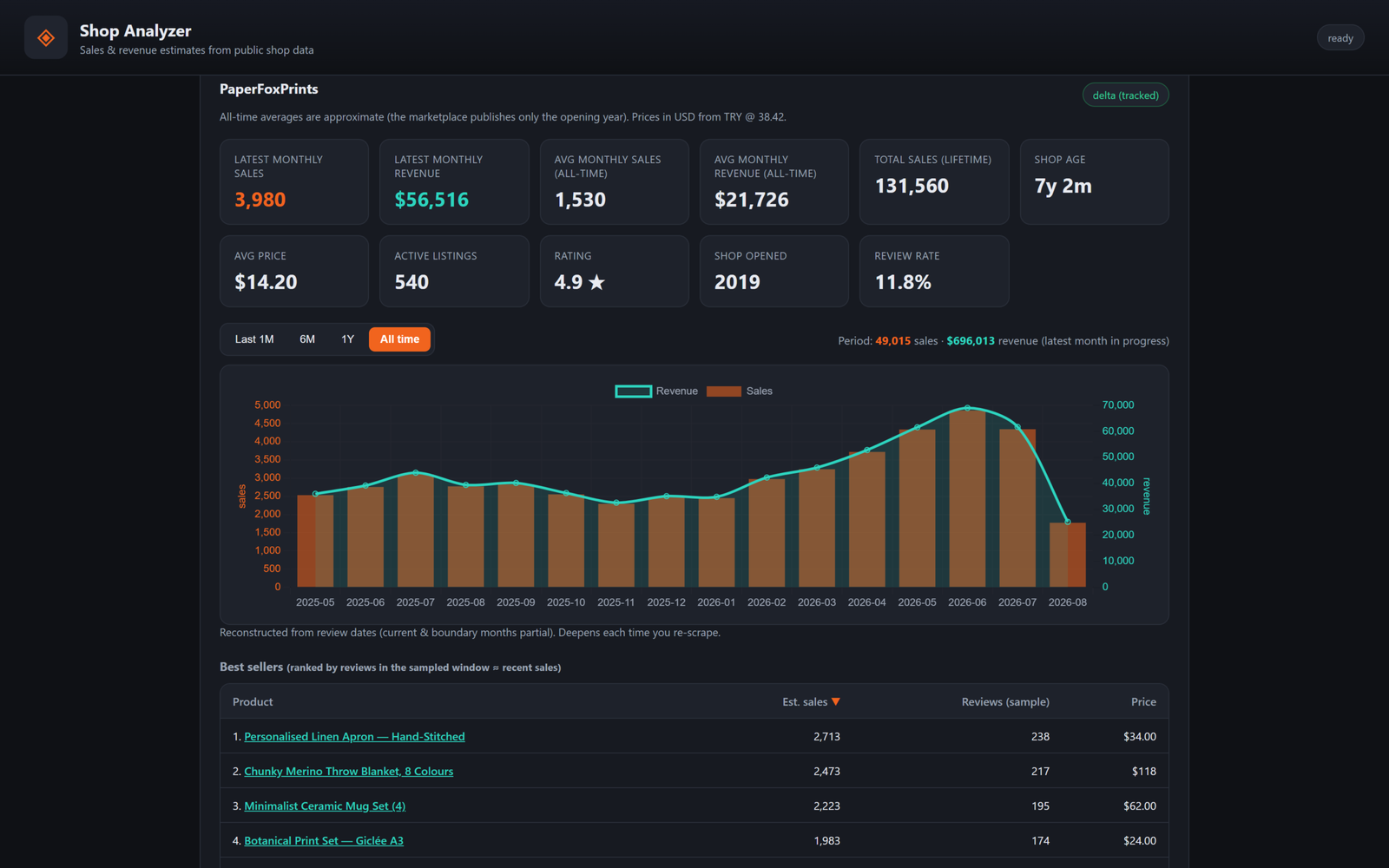Open Minimalist Ceramic Mug Set link
1389x868 pixels.
pyautogui.click(x=325, y=806)
